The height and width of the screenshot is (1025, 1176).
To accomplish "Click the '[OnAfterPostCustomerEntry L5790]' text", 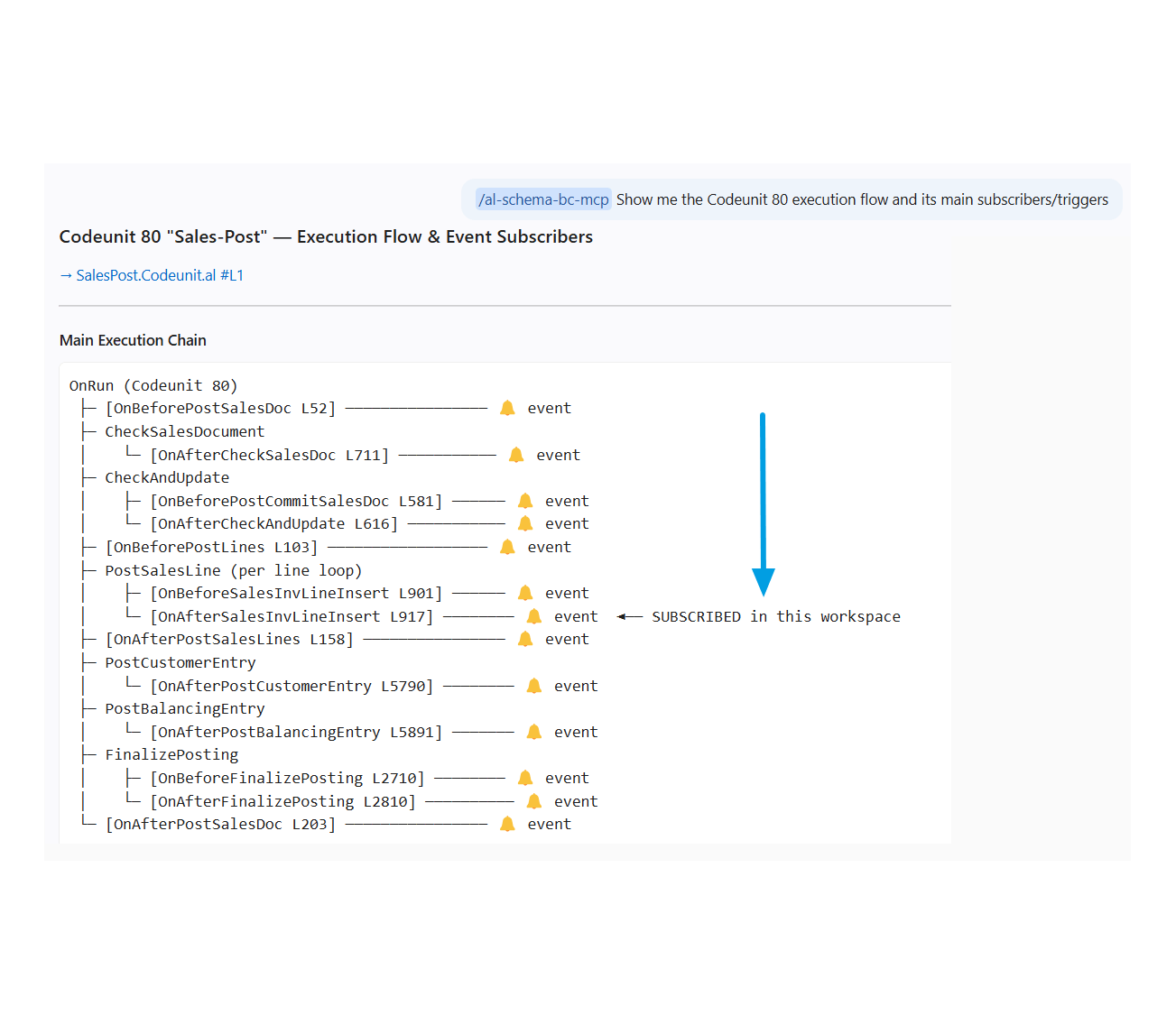I will 292,686.
